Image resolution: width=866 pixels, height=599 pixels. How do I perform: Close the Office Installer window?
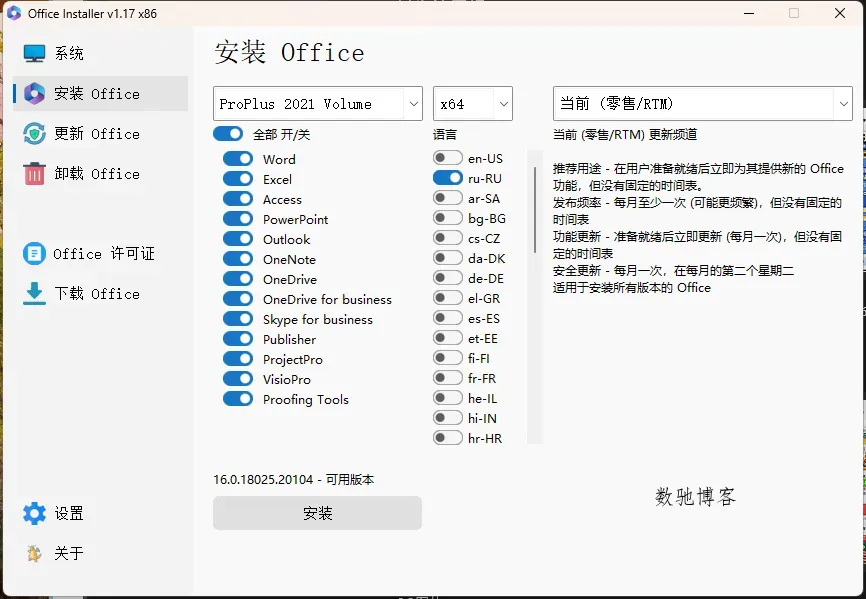[x=840, y=13]
